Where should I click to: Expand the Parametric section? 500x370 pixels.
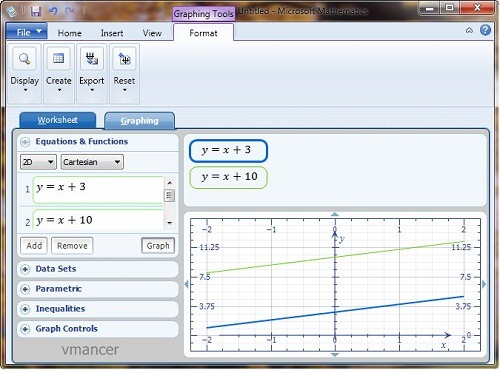25,289
